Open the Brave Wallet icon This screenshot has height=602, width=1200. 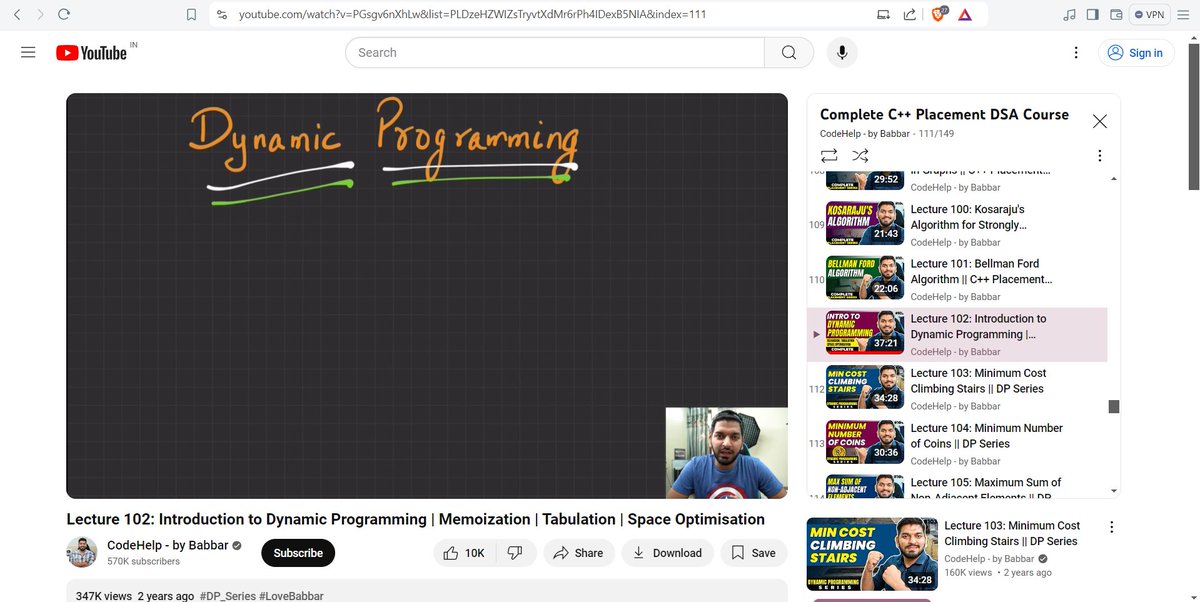1115,15
